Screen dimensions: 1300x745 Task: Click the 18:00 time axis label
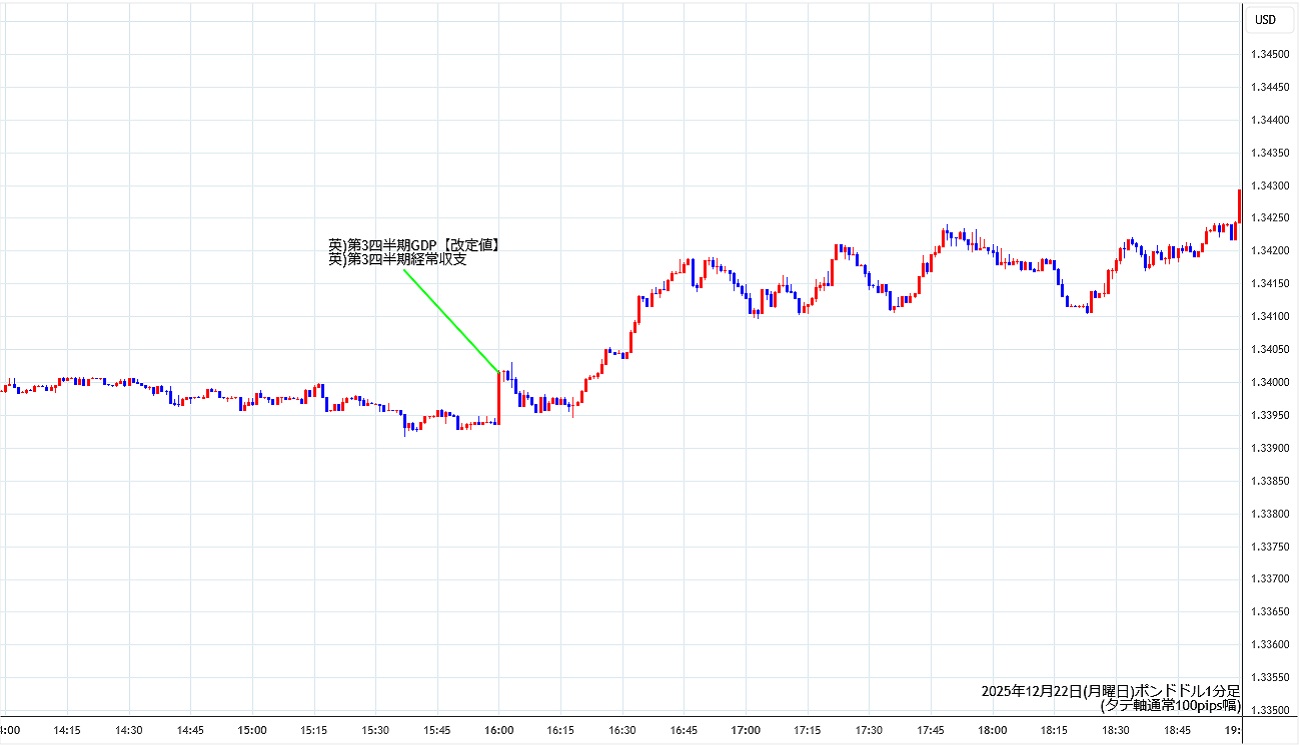(x=992, y=730)
